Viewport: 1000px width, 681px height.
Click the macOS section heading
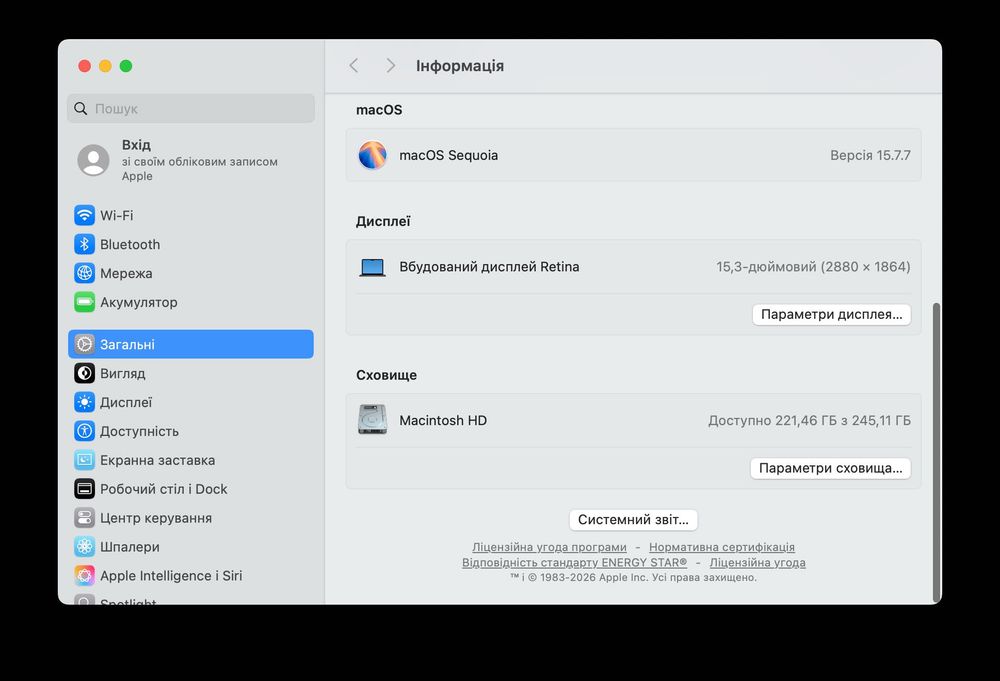[379, 110]
